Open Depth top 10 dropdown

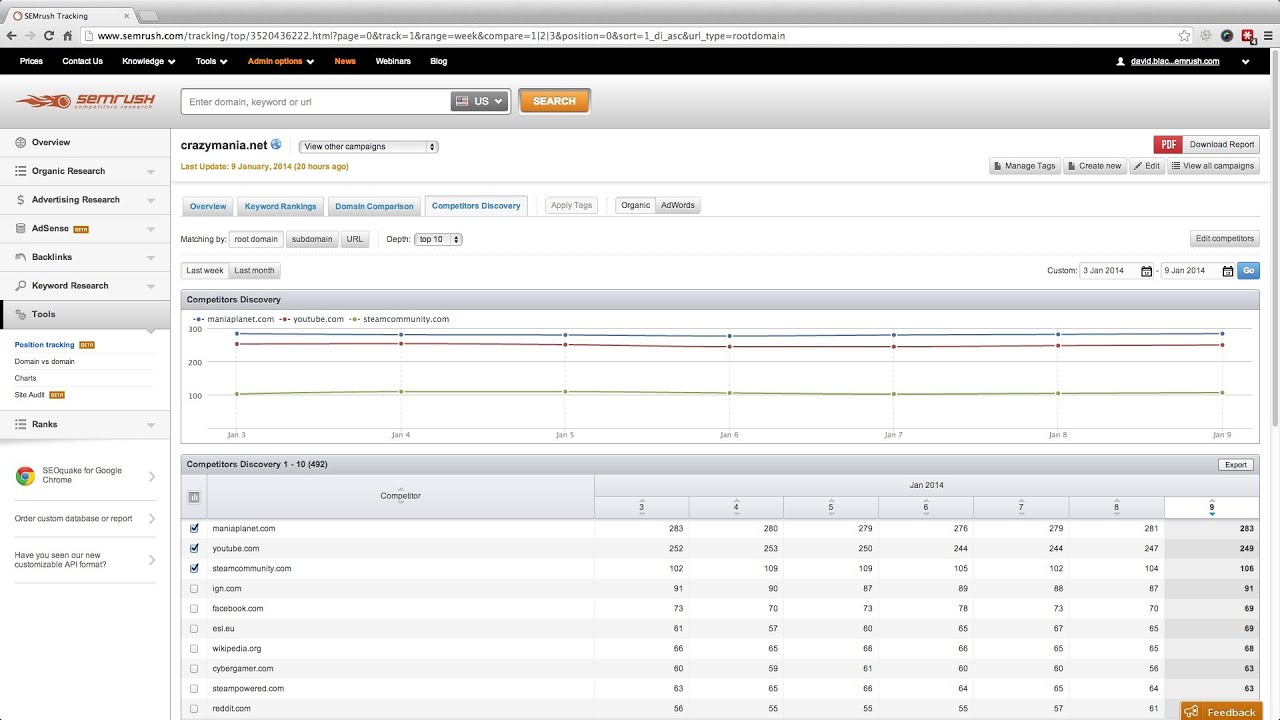coord(439,240)
